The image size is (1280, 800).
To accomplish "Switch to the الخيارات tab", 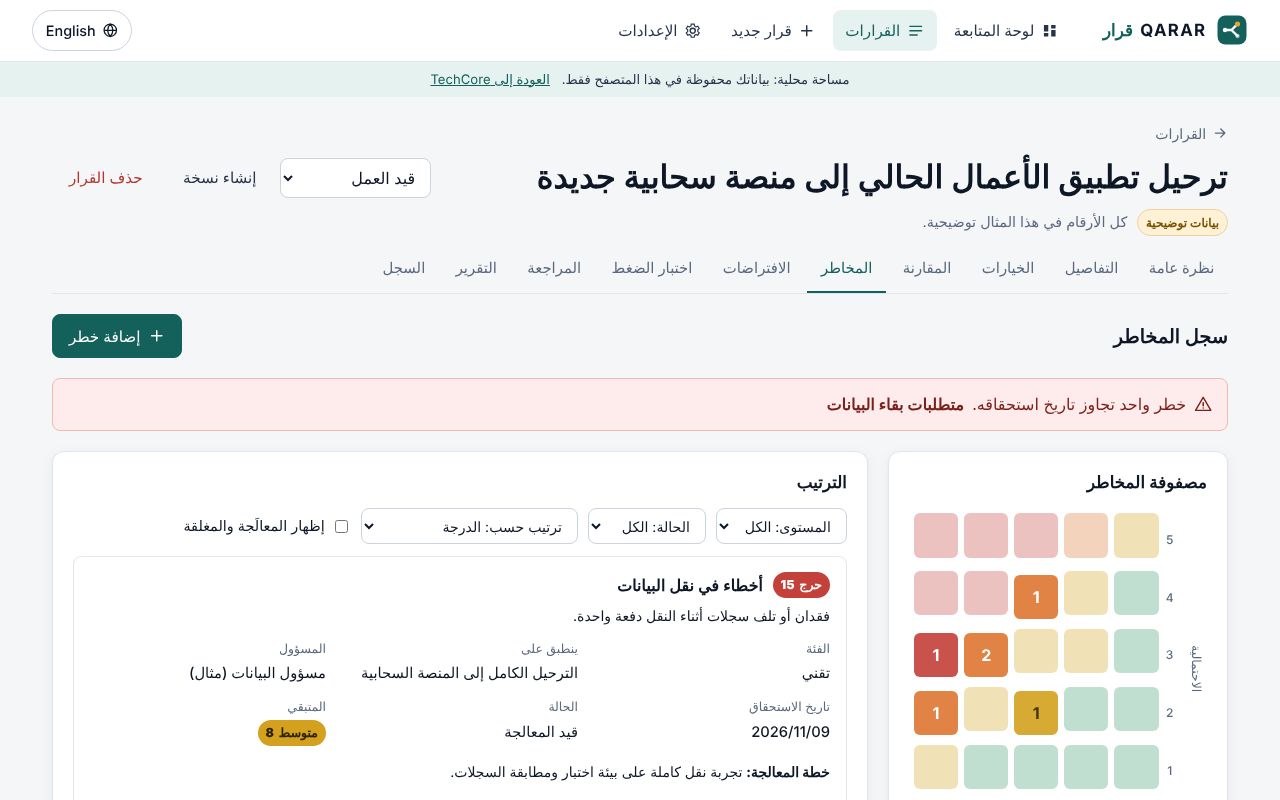I will pos(1008,268).
